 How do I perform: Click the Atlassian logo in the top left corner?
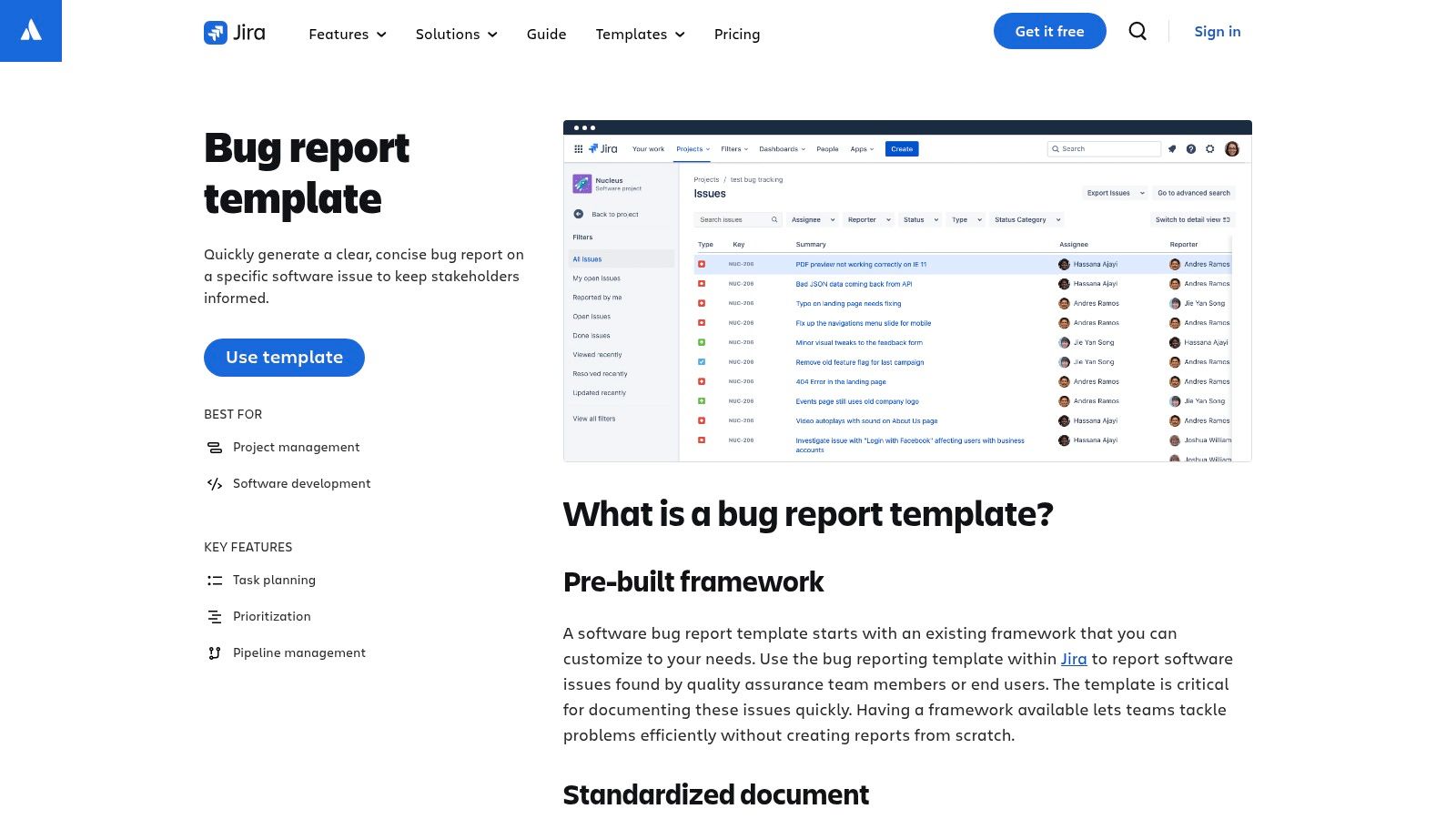pos(30,30)
